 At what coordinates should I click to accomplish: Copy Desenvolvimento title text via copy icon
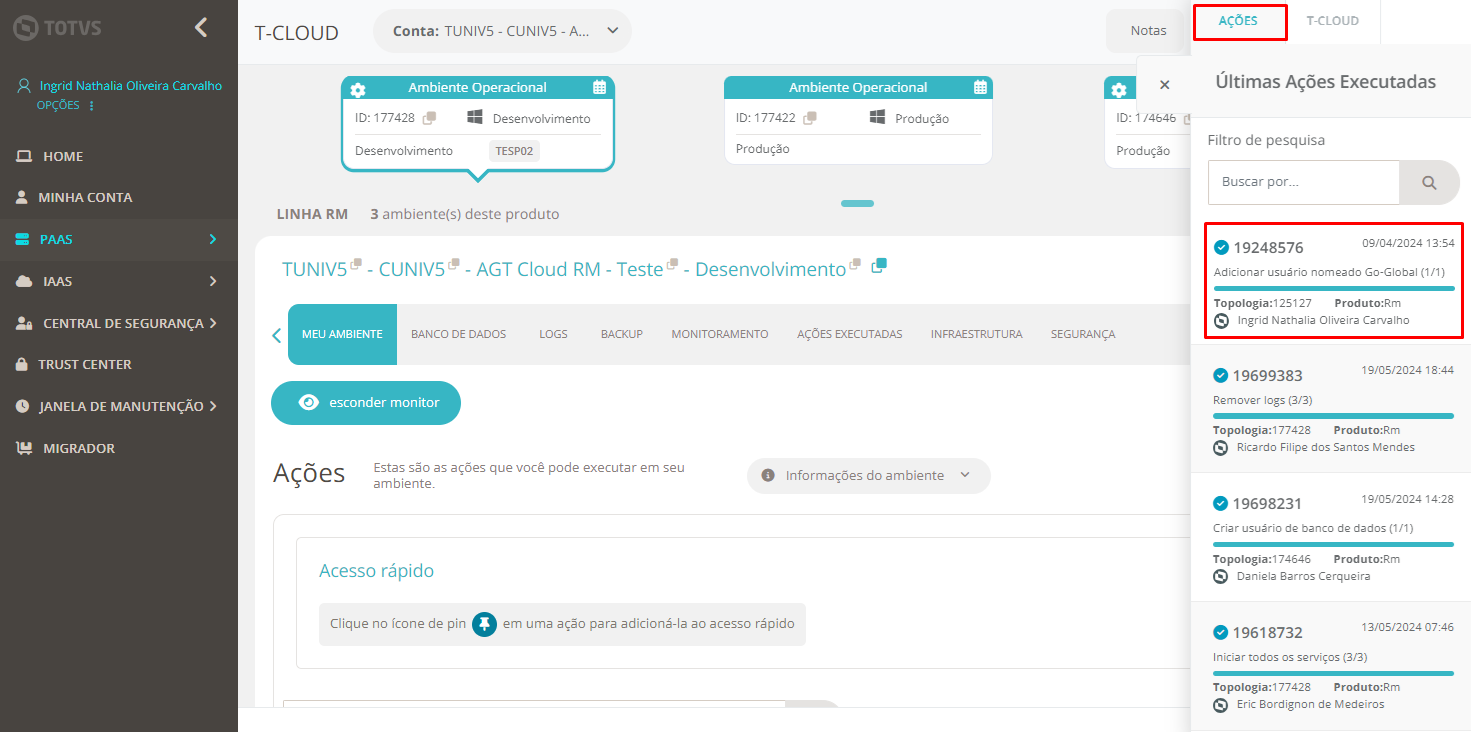tap(855, 264)
